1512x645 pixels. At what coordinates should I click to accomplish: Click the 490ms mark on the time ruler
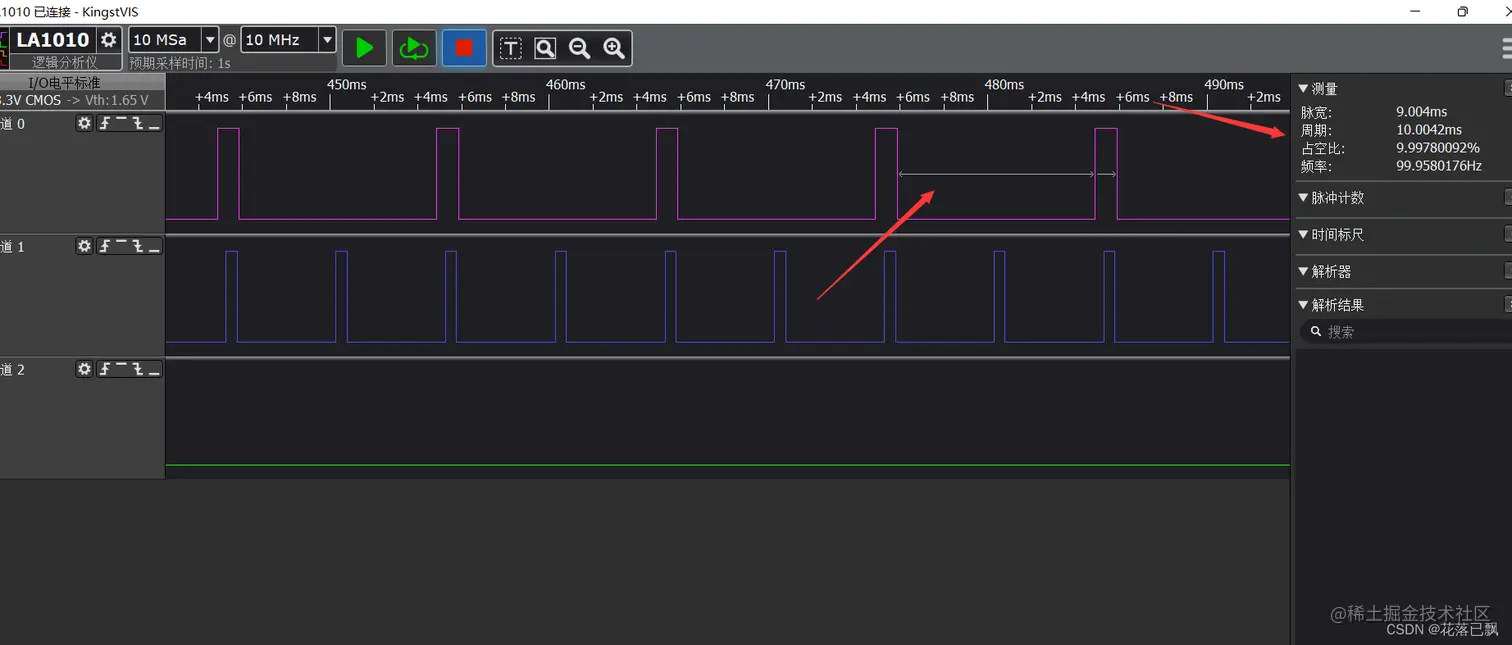pyautogui.click(x=1224, y=85)
